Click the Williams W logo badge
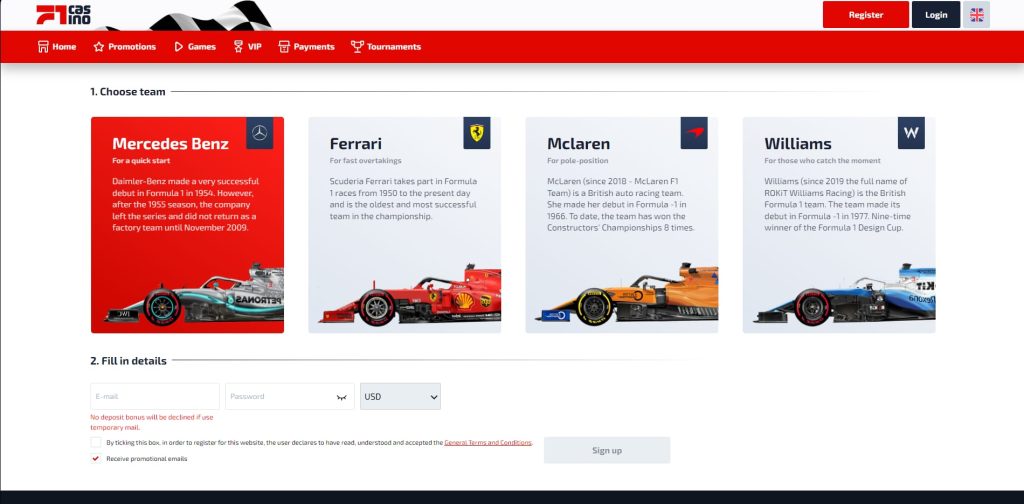Screen dimensions: 1024x504 pos(911,133)
